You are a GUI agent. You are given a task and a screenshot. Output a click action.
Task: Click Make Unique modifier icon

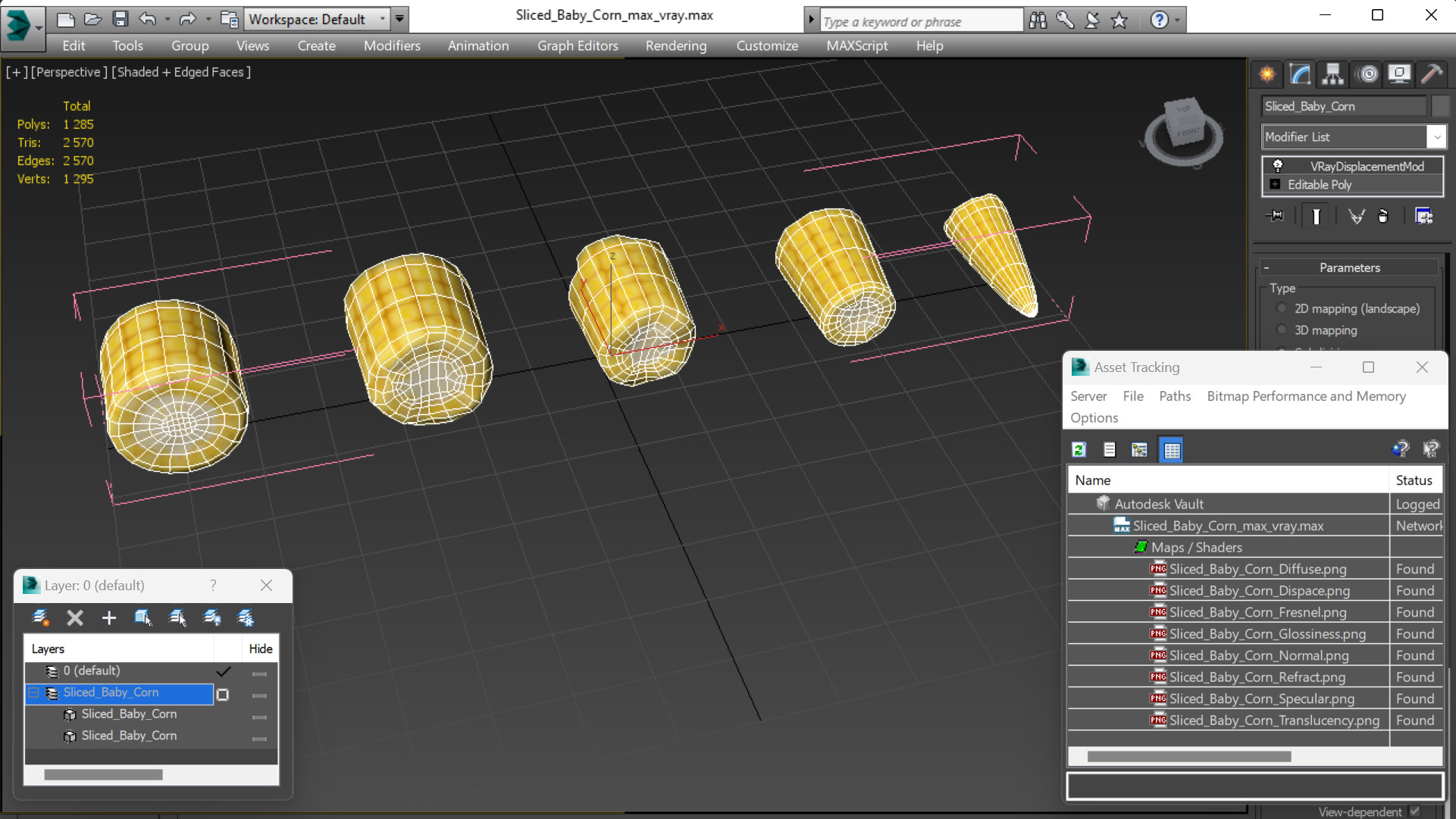point(1356,217)
